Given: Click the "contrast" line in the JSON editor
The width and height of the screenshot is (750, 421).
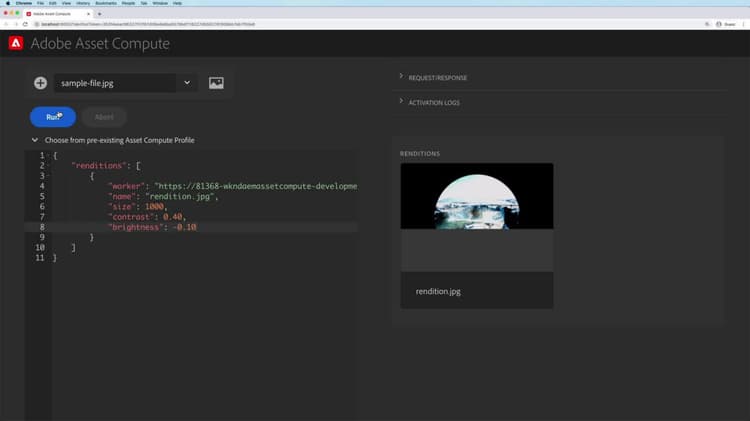Looking at the screenshot, I should pos(146,217).
